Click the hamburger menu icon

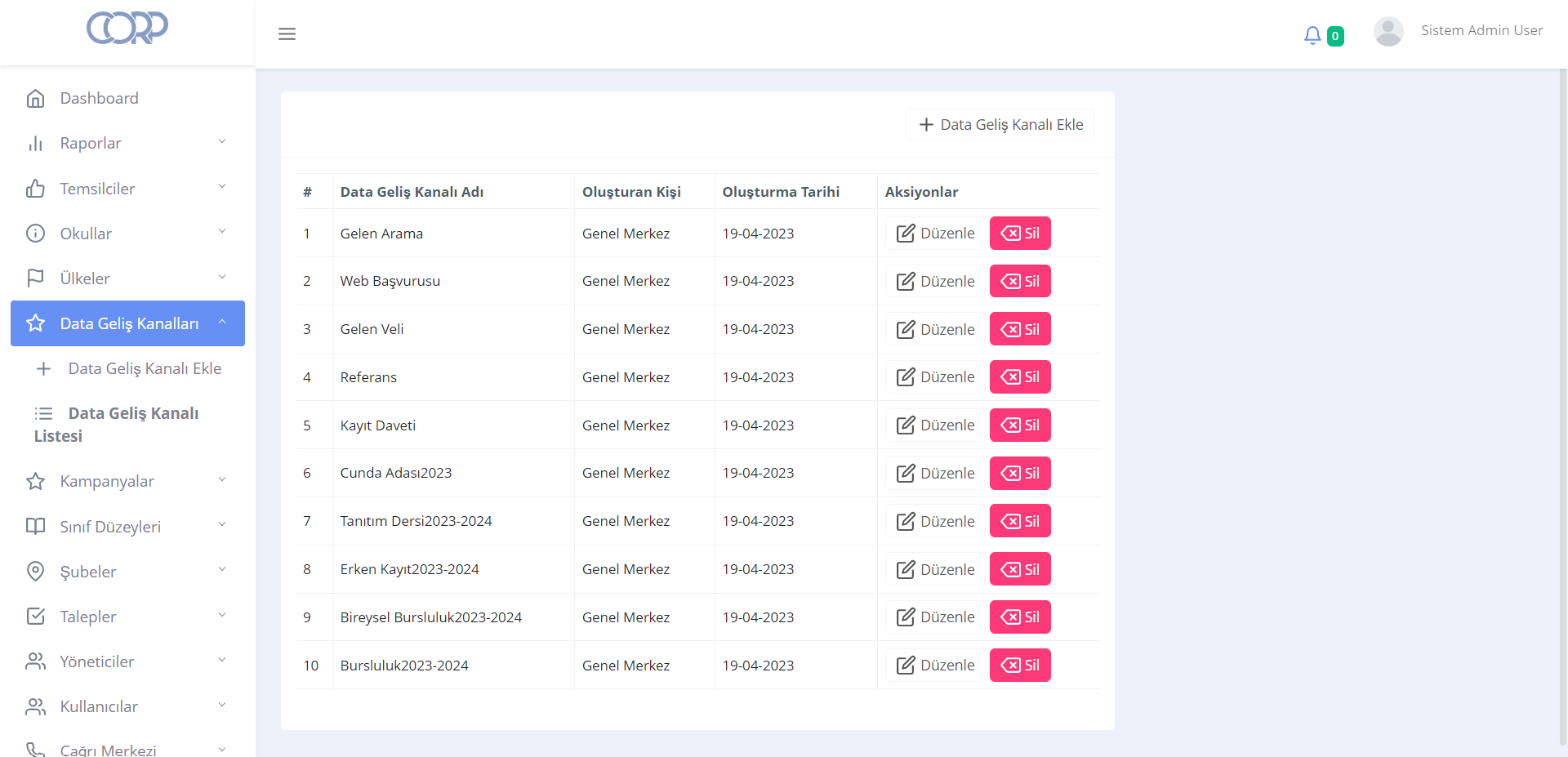tap(287, 34)
